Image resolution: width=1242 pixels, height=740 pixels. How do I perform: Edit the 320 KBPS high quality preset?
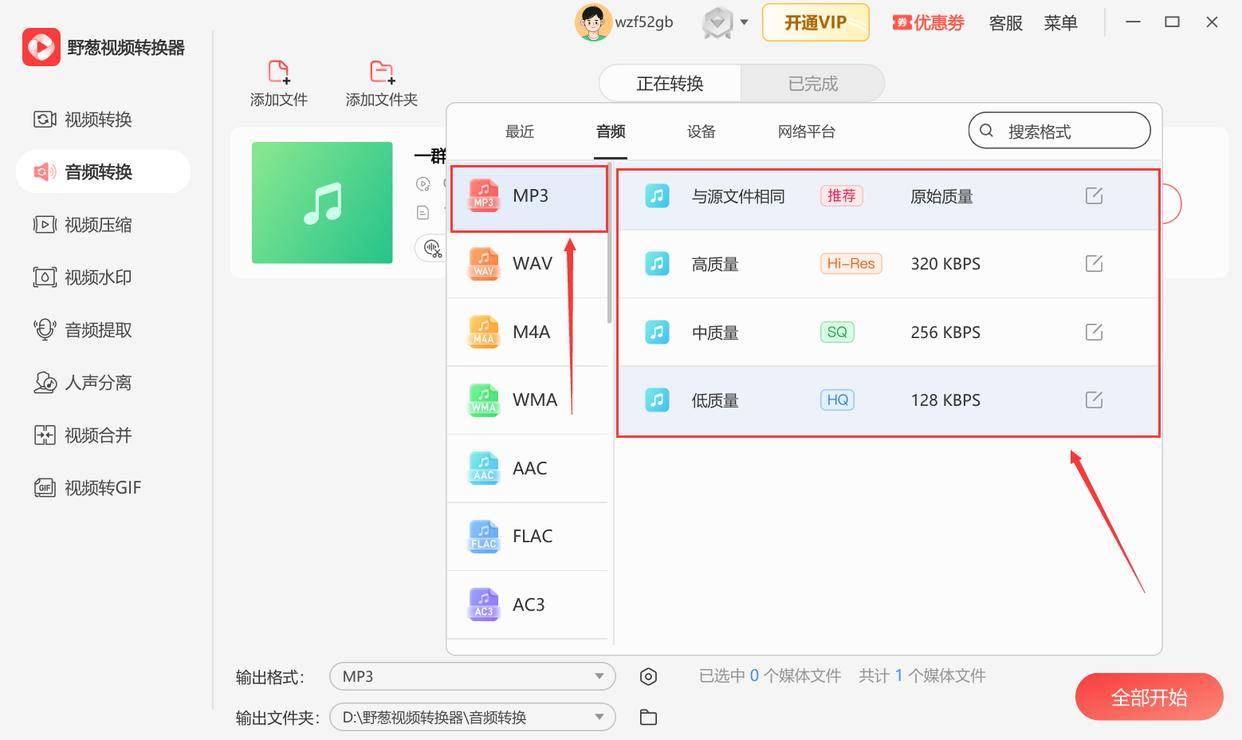[1093, 263]
